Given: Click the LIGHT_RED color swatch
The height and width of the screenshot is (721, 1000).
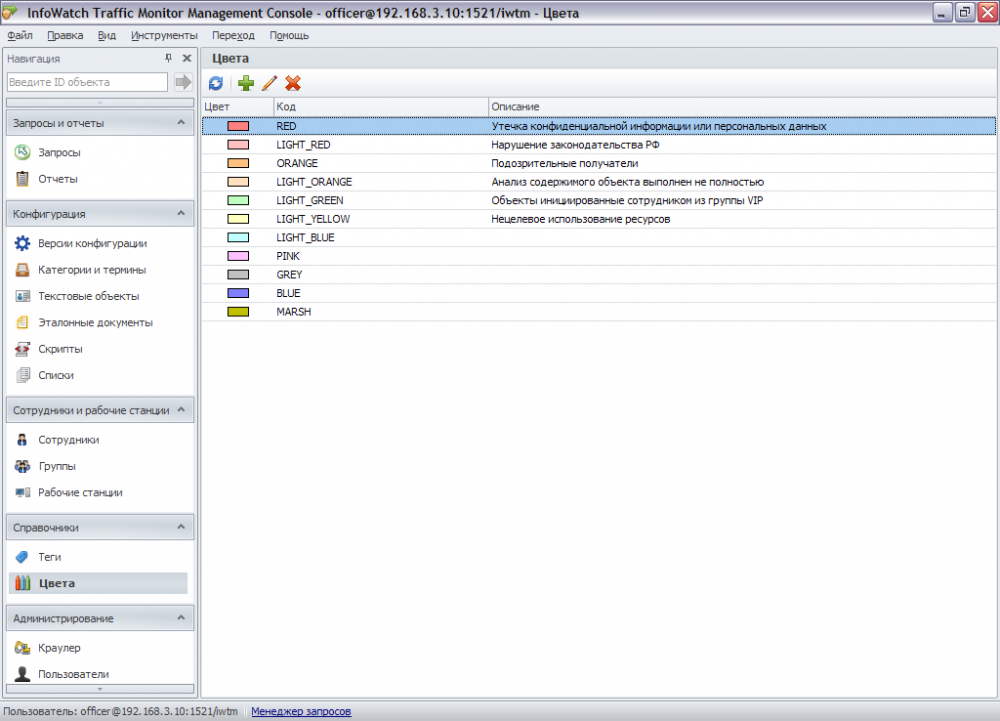Looking at the screenshot, I should tap(238, 145).
